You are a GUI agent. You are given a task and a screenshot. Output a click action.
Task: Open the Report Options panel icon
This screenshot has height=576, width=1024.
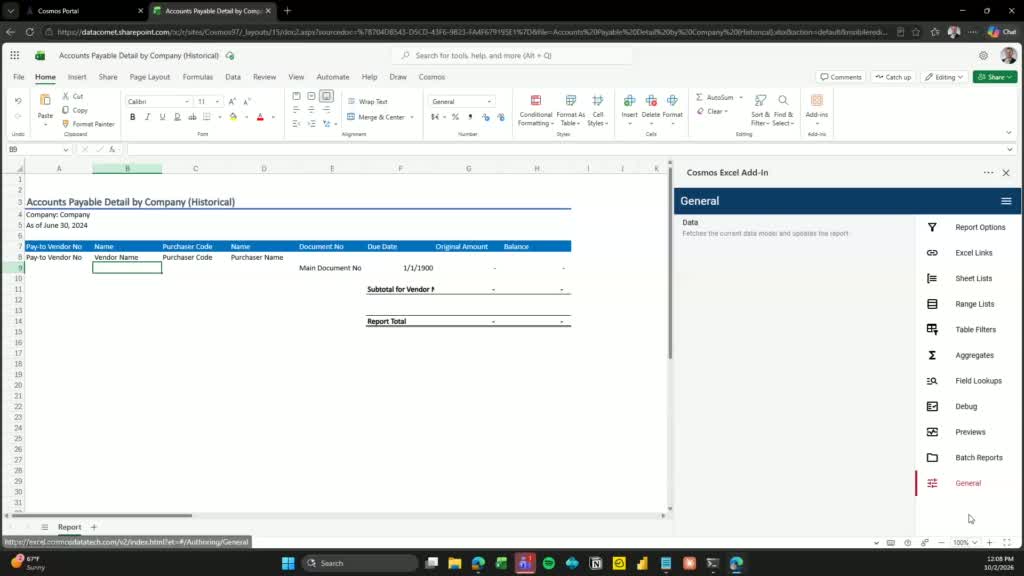(x=932, y=227)
